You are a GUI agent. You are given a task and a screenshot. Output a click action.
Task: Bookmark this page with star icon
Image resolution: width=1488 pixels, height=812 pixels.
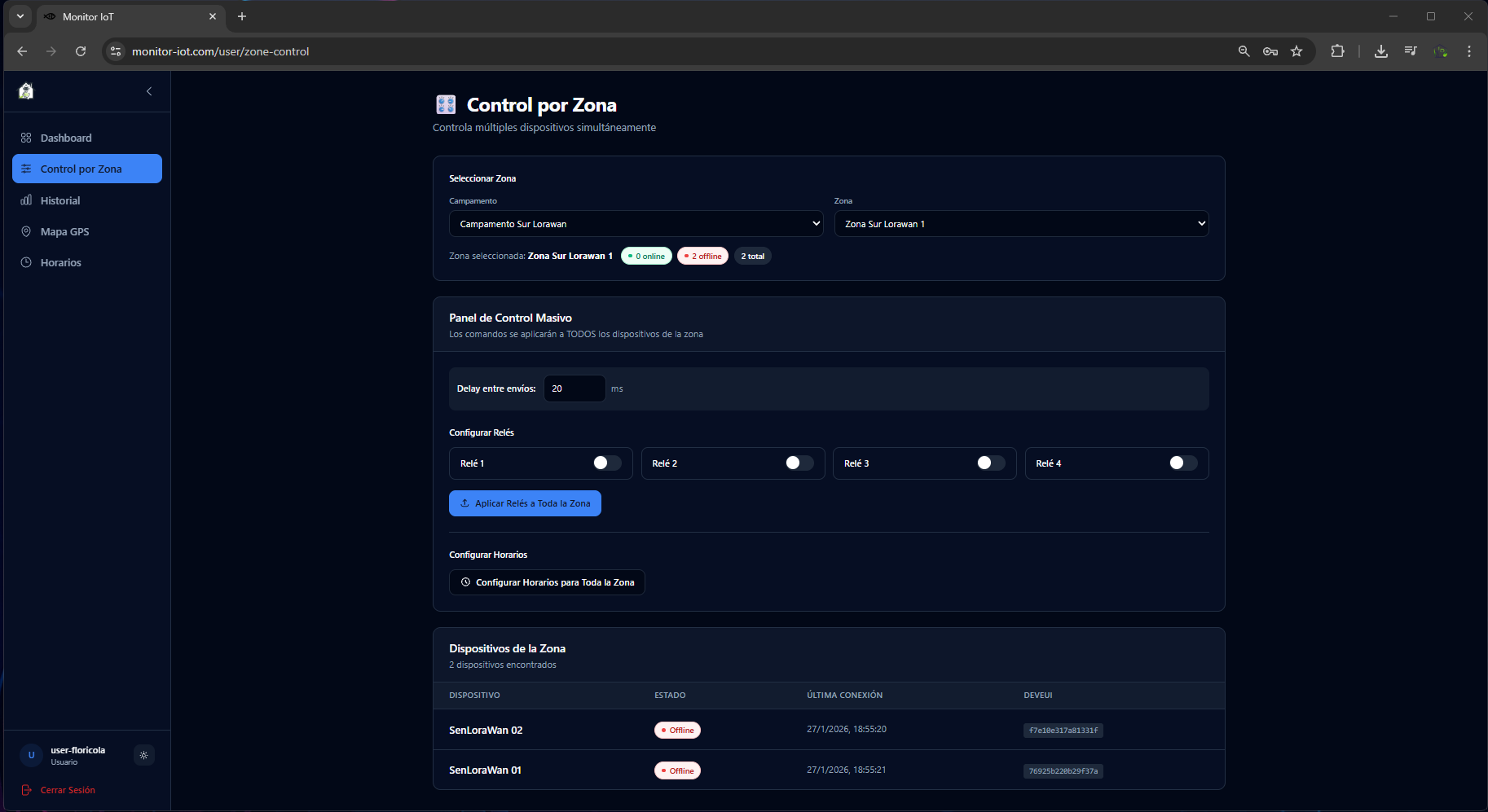click(x=1296, y=51)
